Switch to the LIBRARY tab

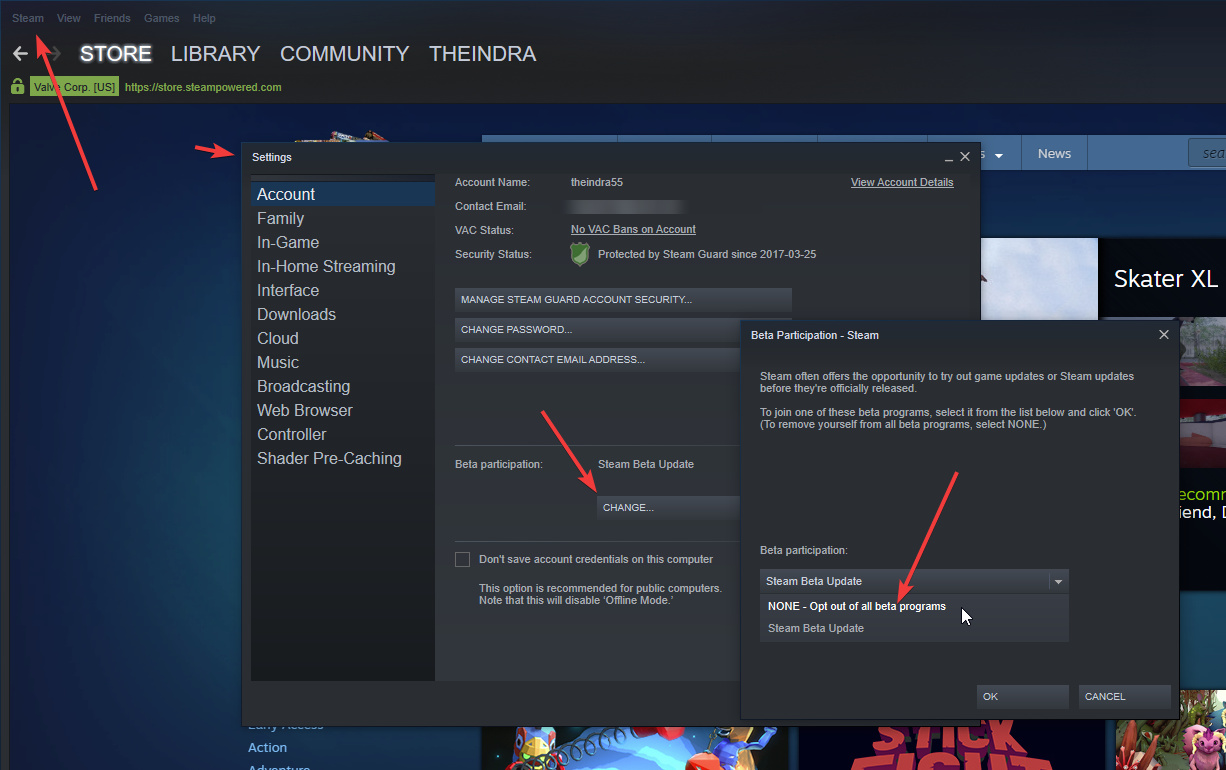[216, 54]
